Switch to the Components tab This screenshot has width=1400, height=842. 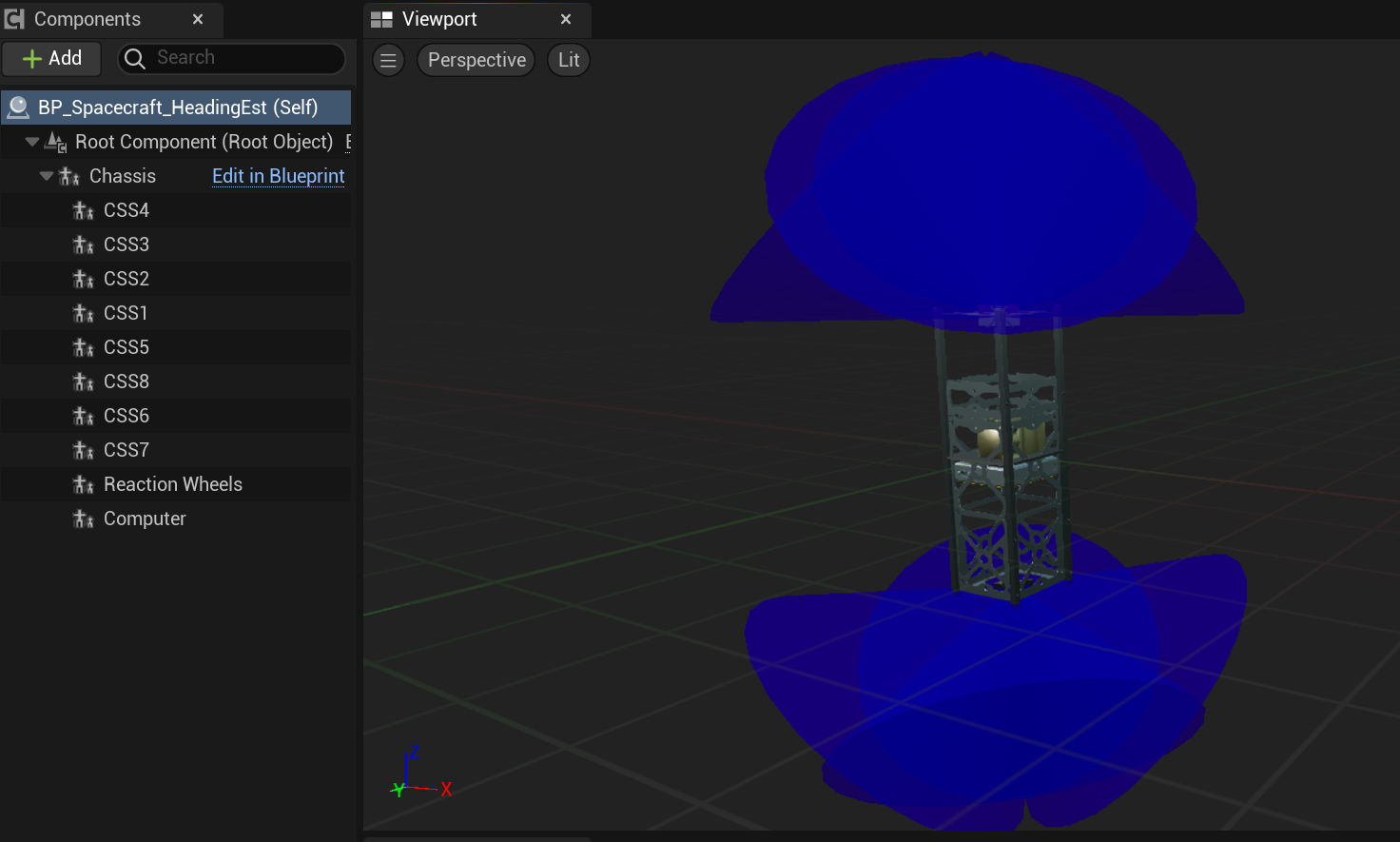tap(87, 19)
